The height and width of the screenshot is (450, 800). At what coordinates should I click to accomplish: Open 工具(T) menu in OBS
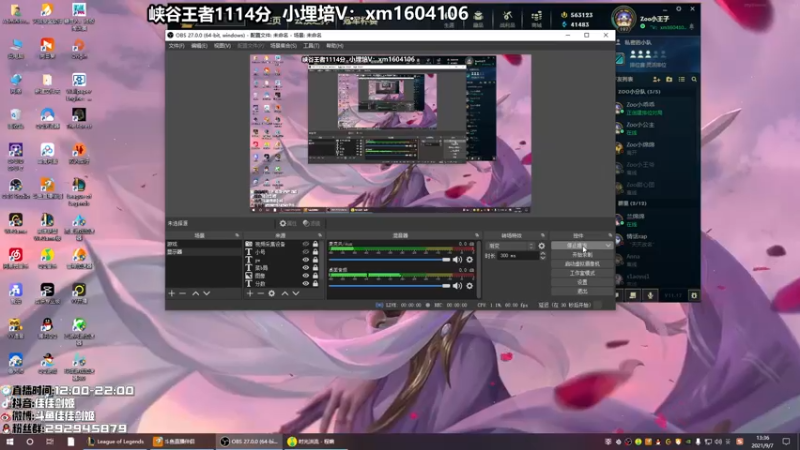311,46
